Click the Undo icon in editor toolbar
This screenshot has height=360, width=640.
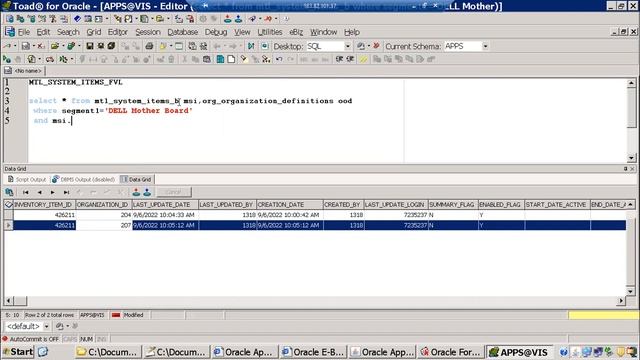coord(279,59)
